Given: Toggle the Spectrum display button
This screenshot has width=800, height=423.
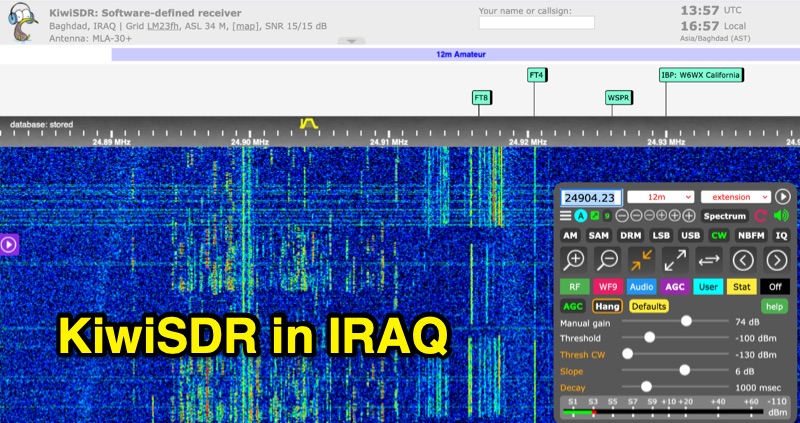Looking at the screenshot, I should click(724, 216).
